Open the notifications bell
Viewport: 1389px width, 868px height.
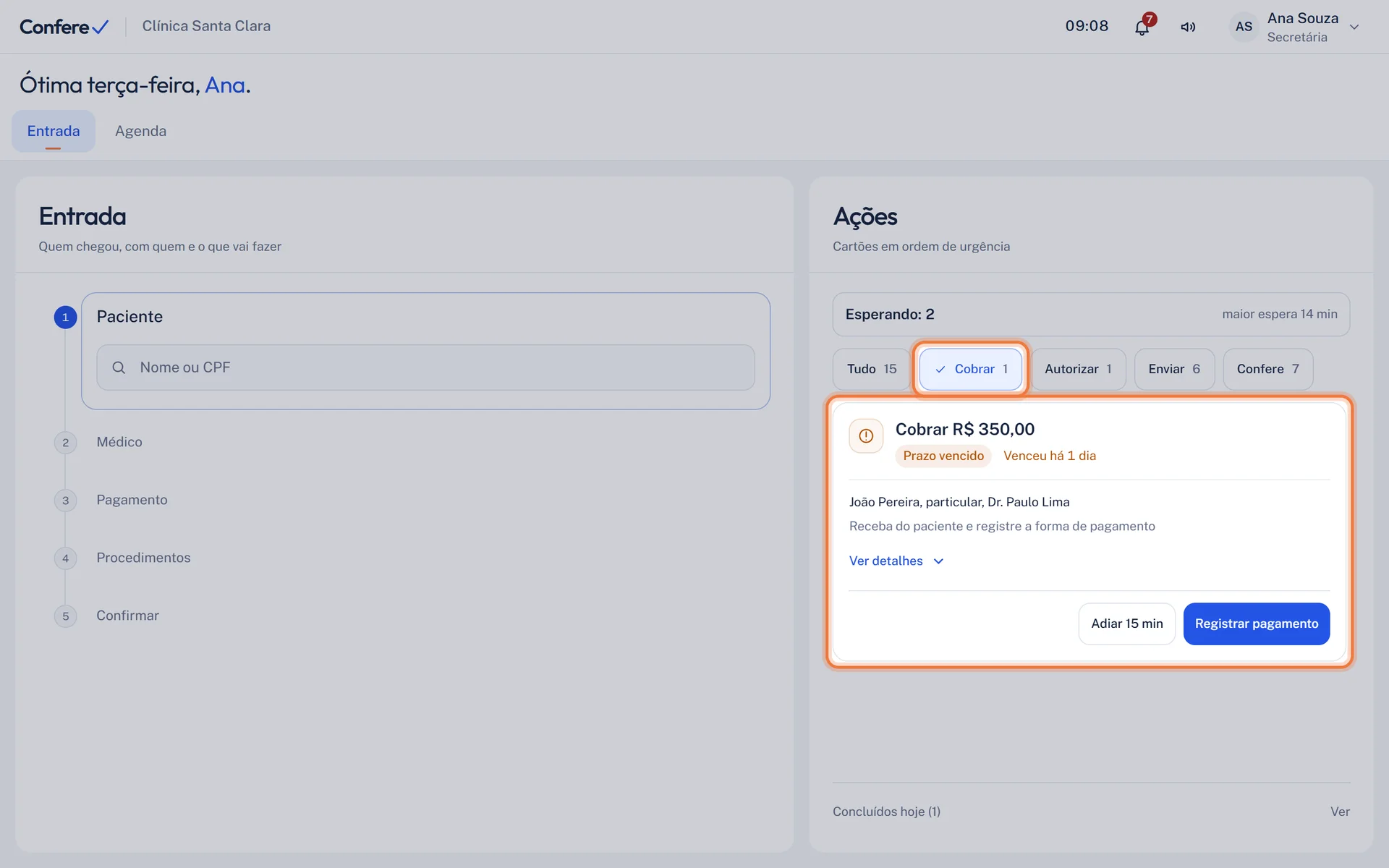(x=1142, y=27)
